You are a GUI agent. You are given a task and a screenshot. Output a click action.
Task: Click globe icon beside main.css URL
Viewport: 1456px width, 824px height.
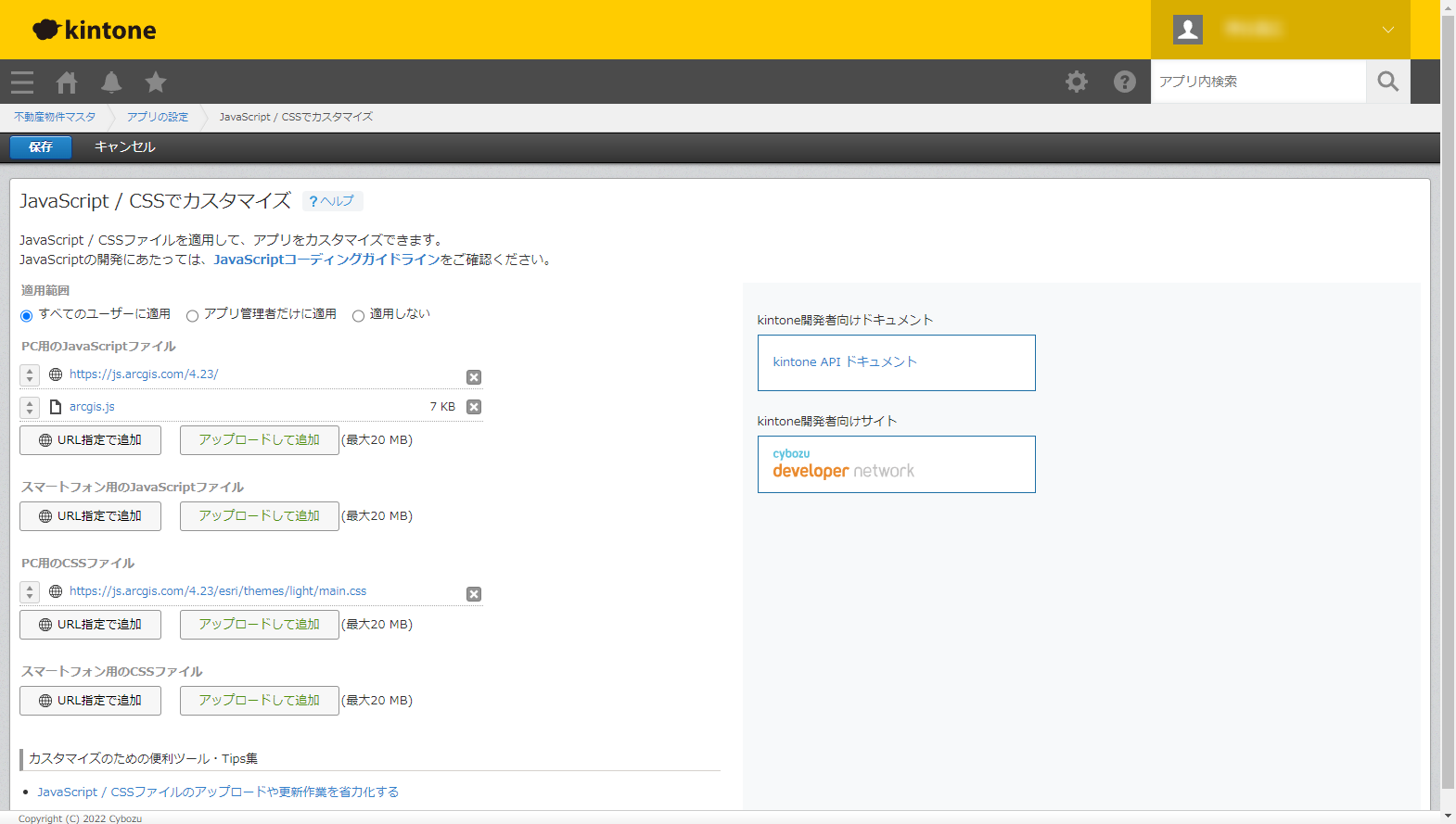(56, 591)
